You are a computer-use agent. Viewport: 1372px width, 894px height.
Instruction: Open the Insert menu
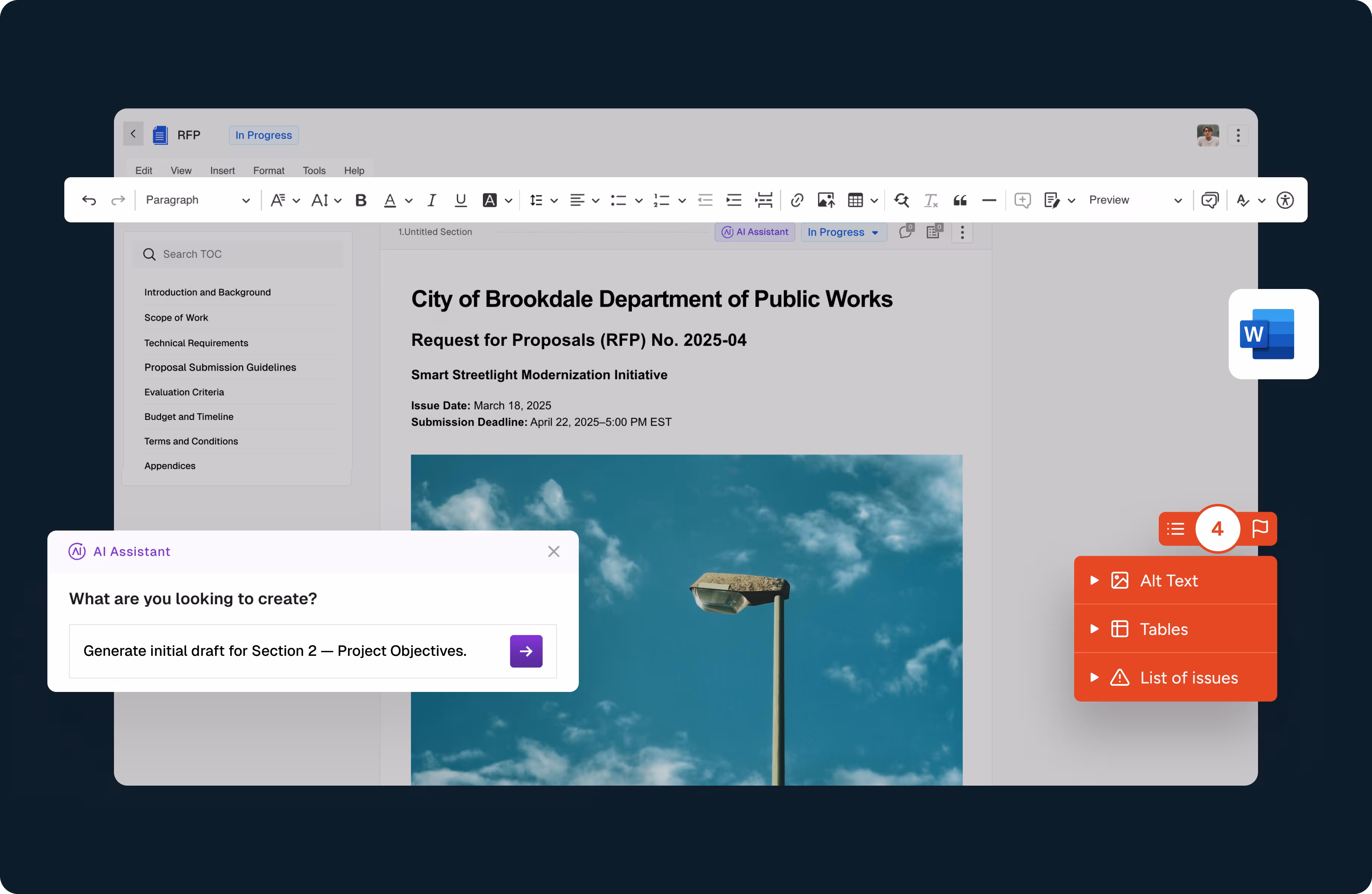pyautogui.click(x=222, y=171)
